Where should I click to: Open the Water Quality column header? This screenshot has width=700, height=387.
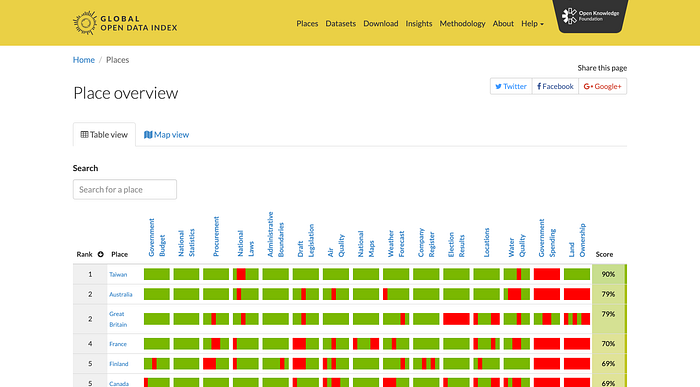tap(517, 246)
